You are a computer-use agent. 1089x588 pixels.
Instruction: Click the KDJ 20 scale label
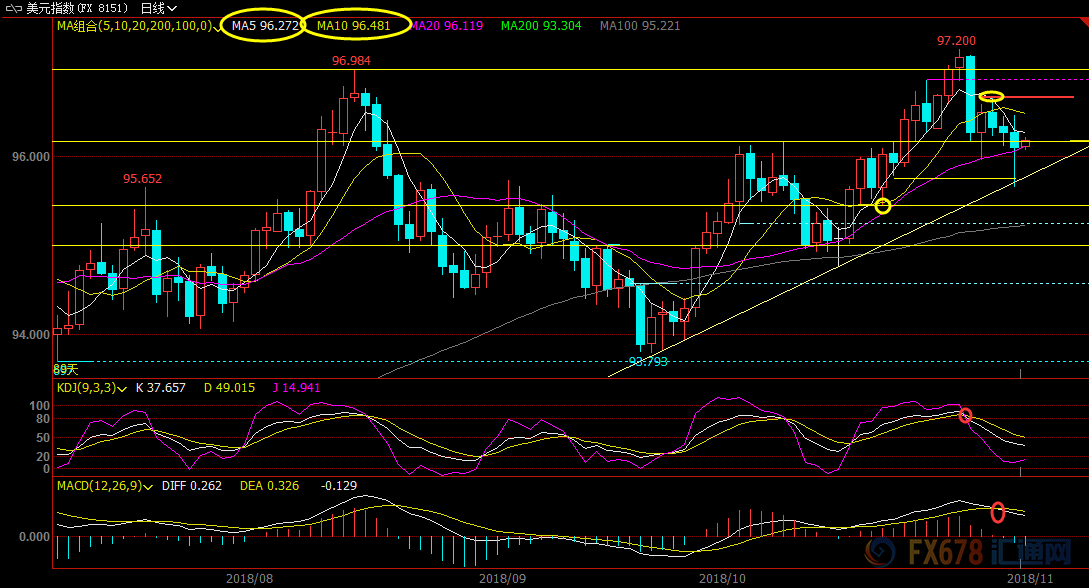42,457
